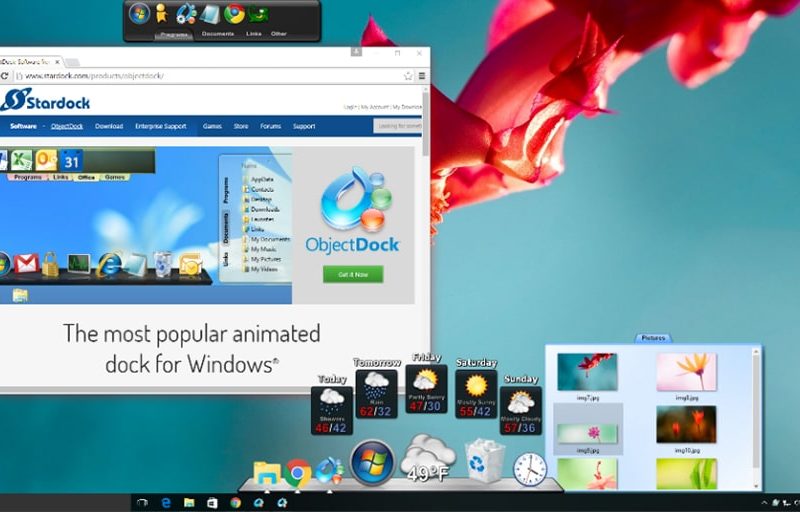Click the Pictures panel scroll up arrow
The height and width of the screenshot is (512, 800).
756,352
